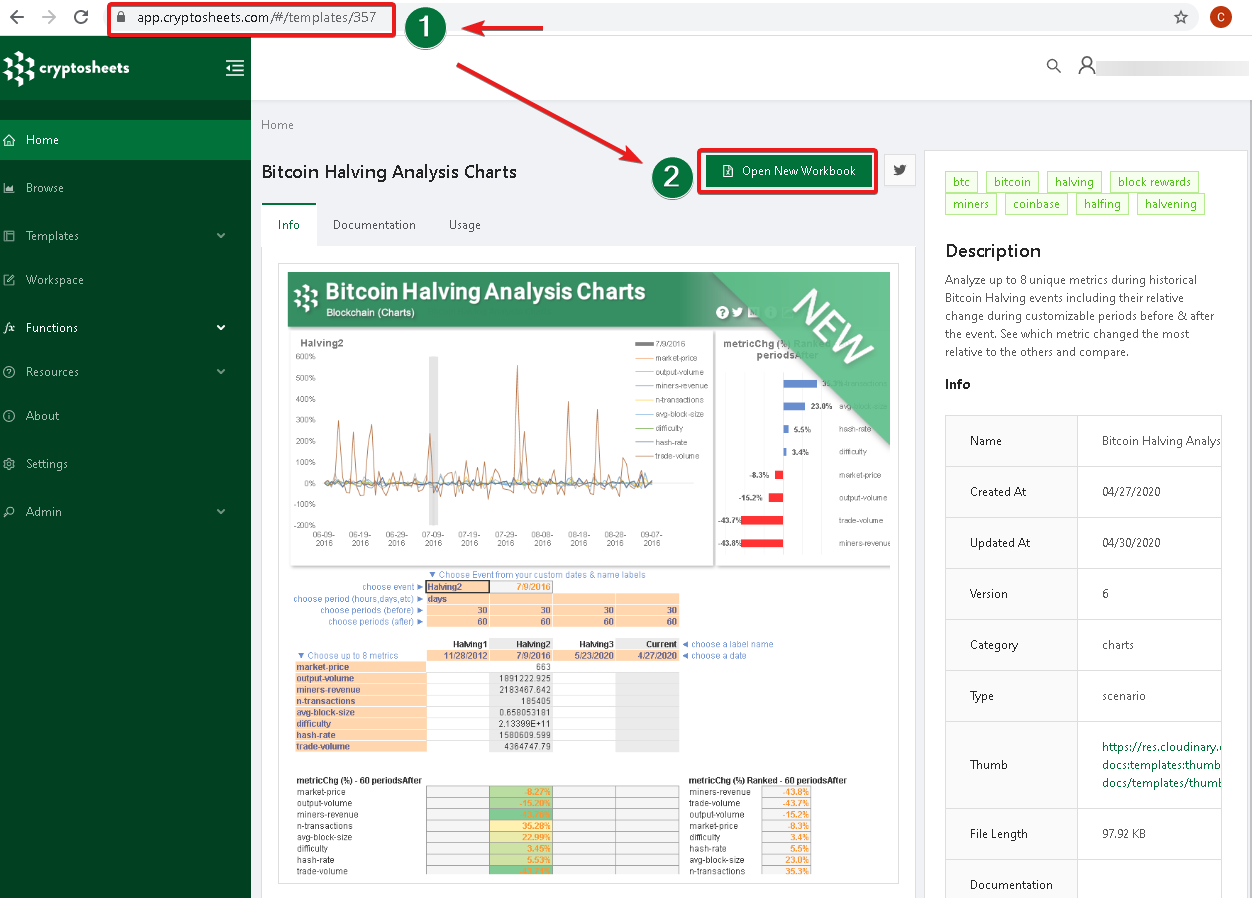
Task: Open Workspace in the sidebar
Action: point(125,280)
